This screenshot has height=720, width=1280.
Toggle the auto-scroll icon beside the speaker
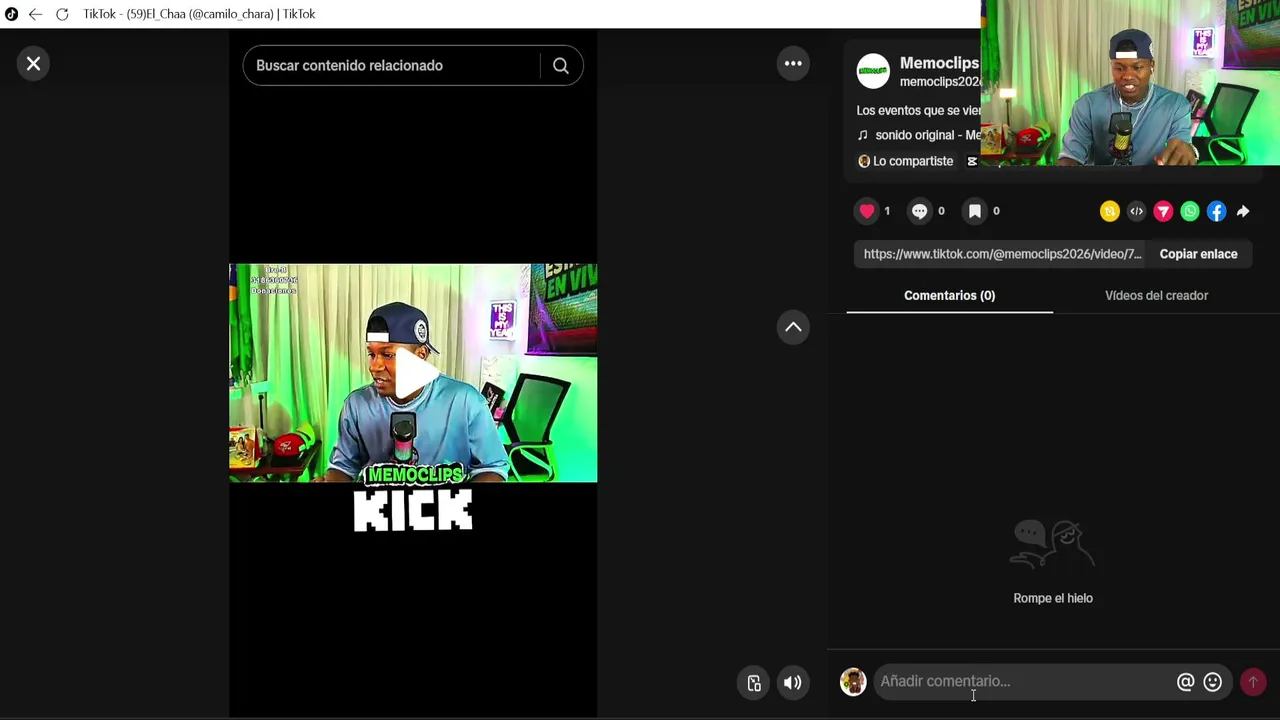pos(754,683)
